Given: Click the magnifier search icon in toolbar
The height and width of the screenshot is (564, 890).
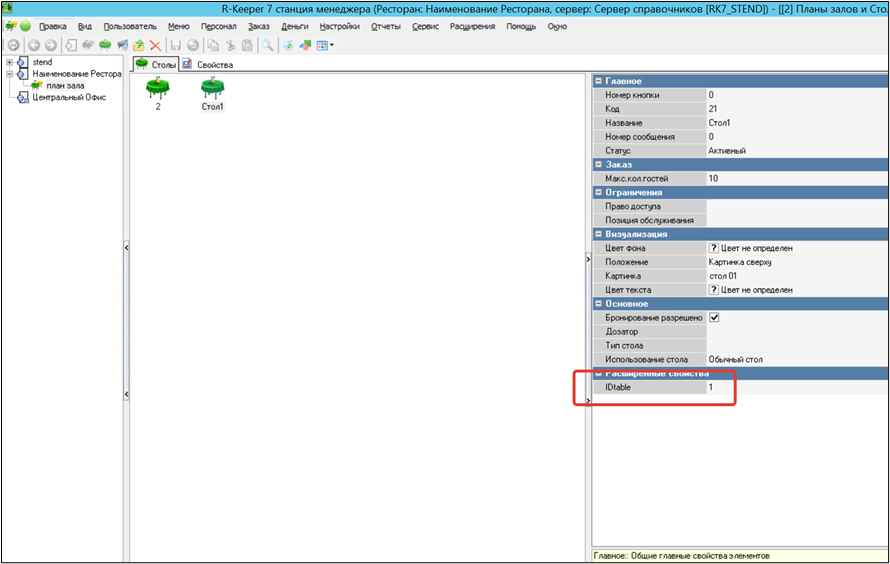Looking at the screenshot, I should [268, 45].
